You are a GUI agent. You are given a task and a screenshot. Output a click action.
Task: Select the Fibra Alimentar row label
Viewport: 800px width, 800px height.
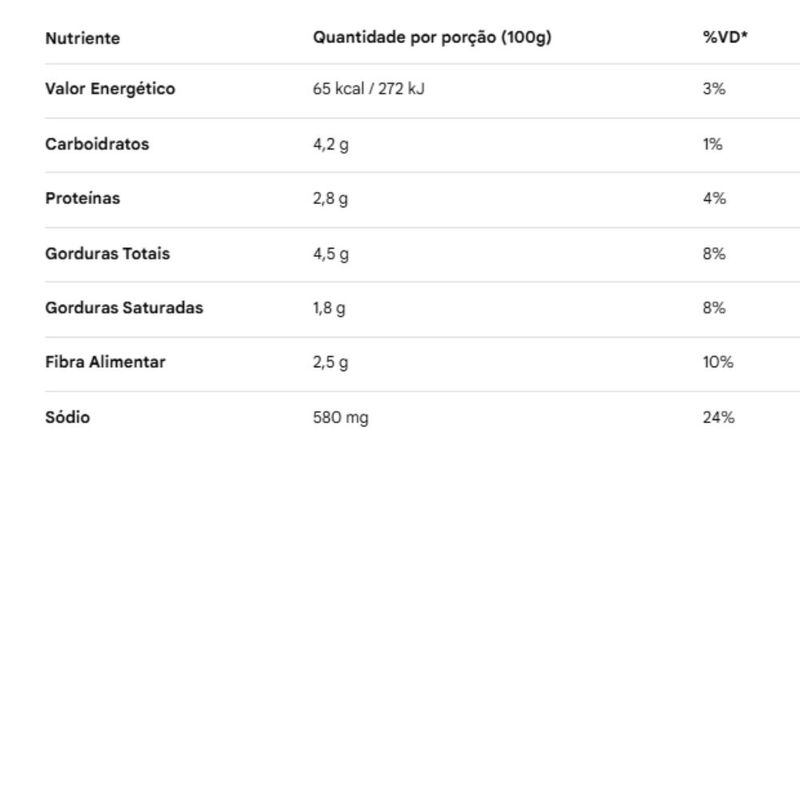(x=105, y=362)
